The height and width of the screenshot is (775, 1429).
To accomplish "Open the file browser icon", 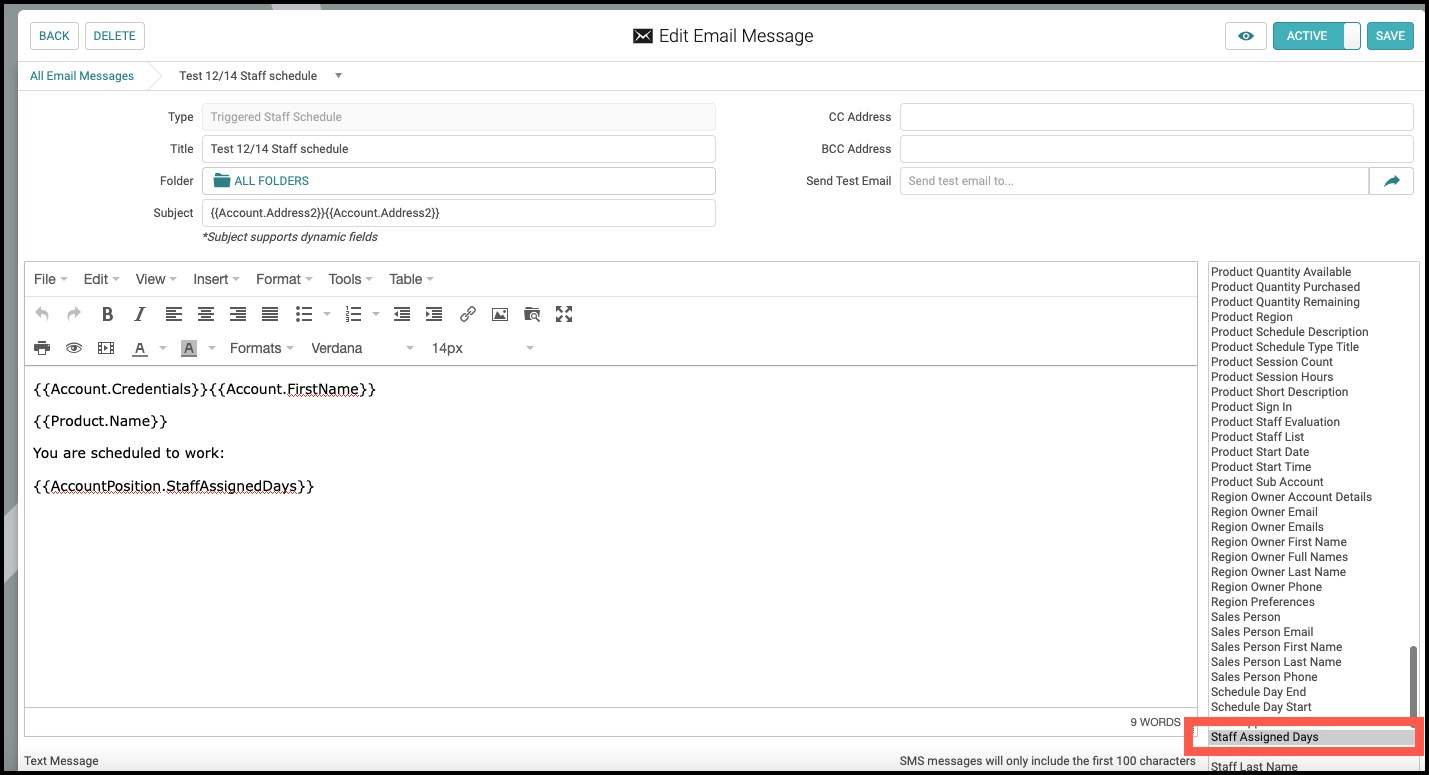I will pos(532,314).
